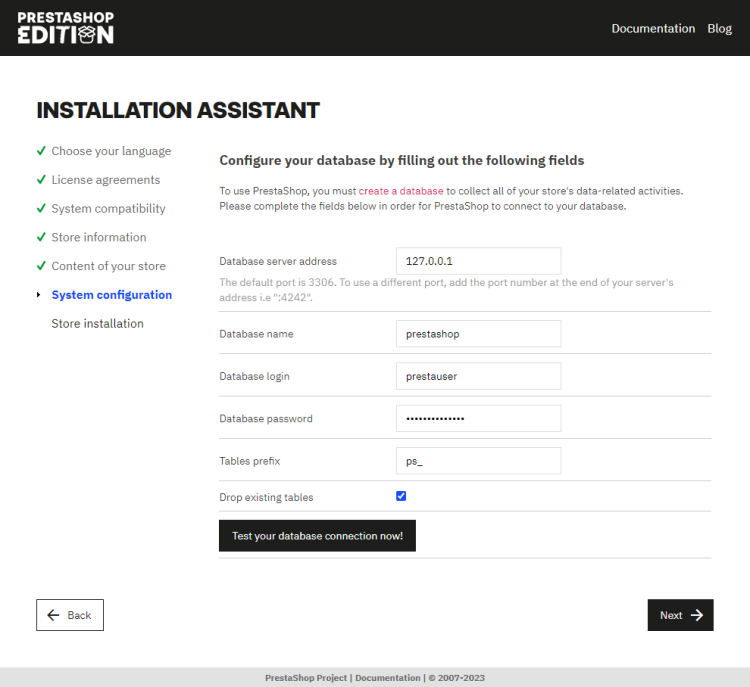The width and height of the screenshot is (750, 687).
Task: Click right arrow icon in Next button
Action: 697,615
